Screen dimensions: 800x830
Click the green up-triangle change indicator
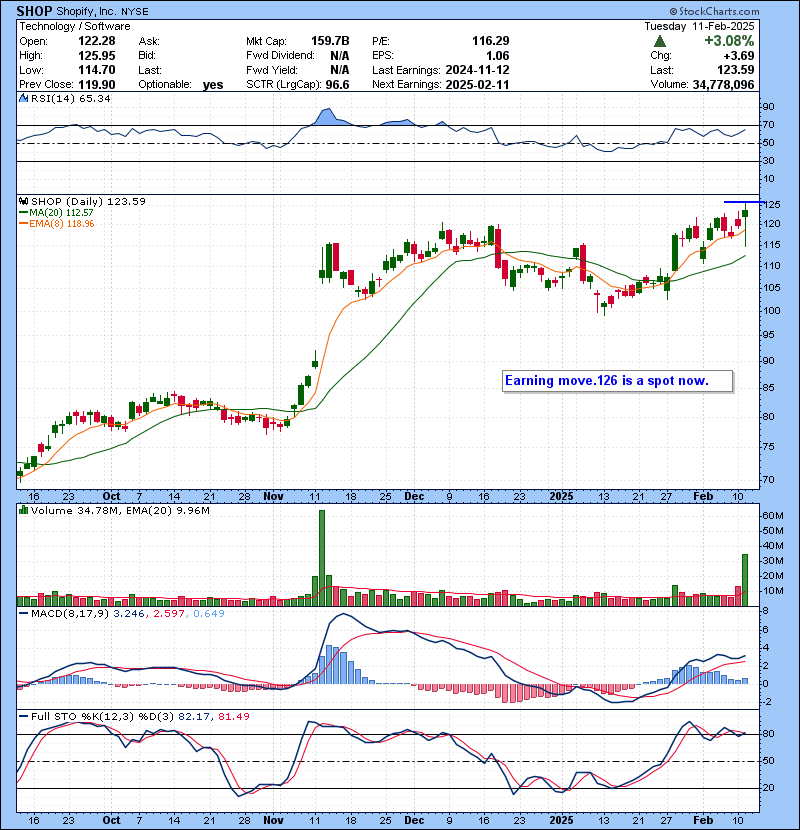659,41
